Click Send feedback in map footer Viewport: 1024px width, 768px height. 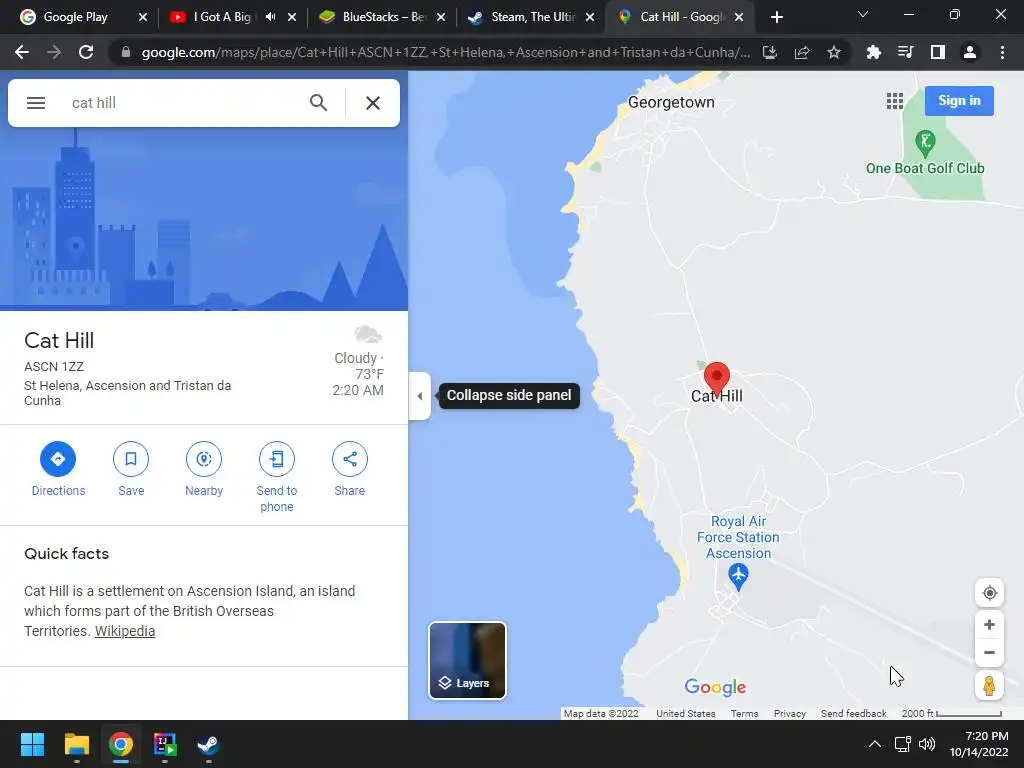[854, 713]
